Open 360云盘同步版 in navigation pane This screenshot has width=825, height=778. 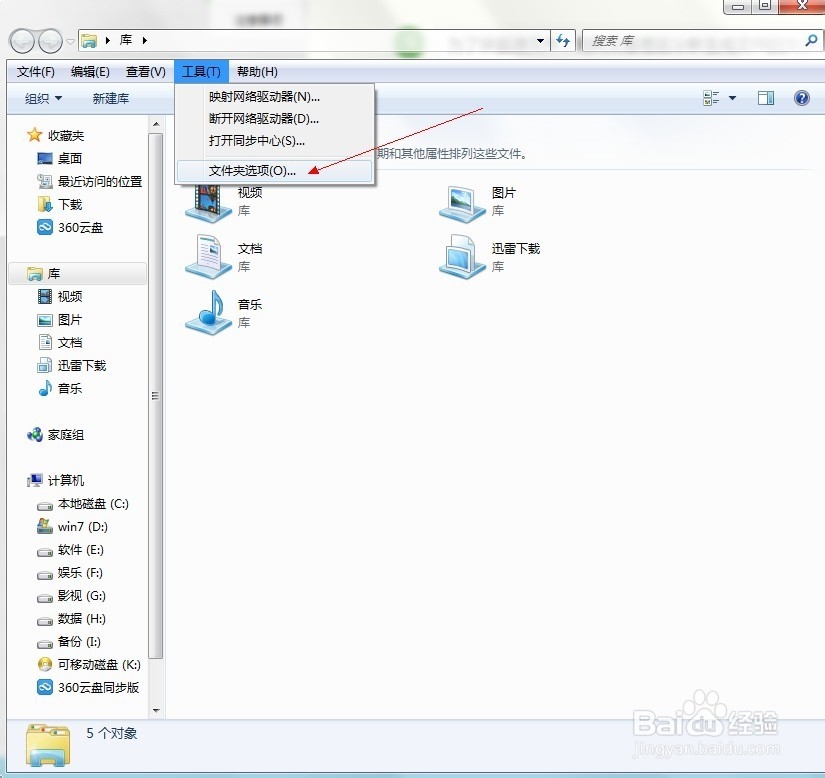coord(88,687)
